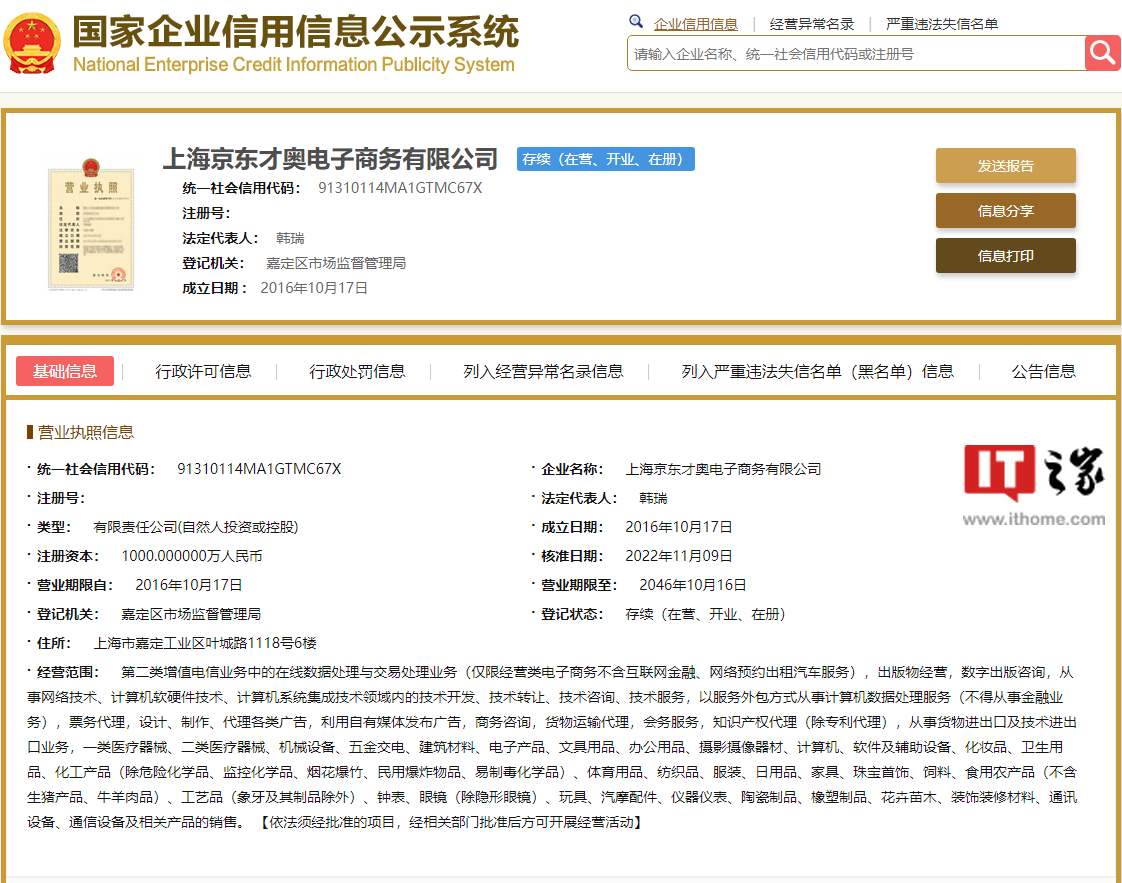Click the small blue magnifier icon beside 企业信用信息
Viewport: 1122px width, 883px height.
[x=635, y=21]
